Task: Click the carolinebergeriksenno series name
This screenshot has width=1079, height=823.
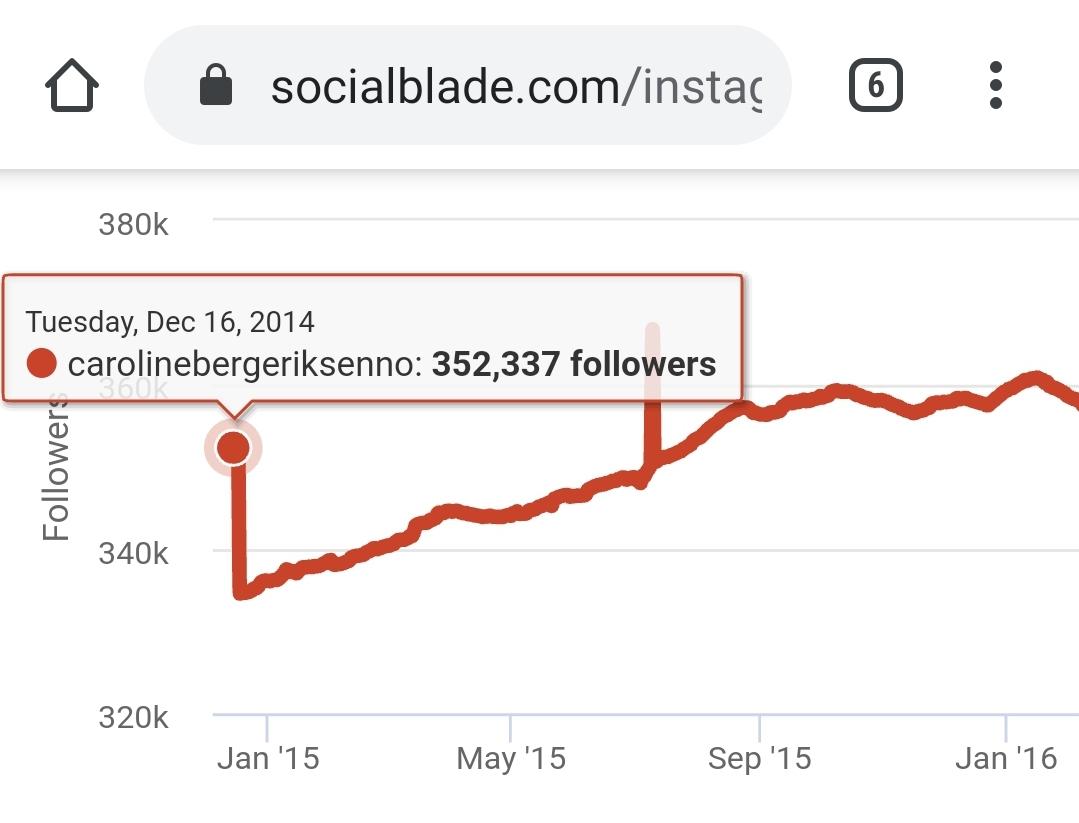Action: [x=245, y=364]
